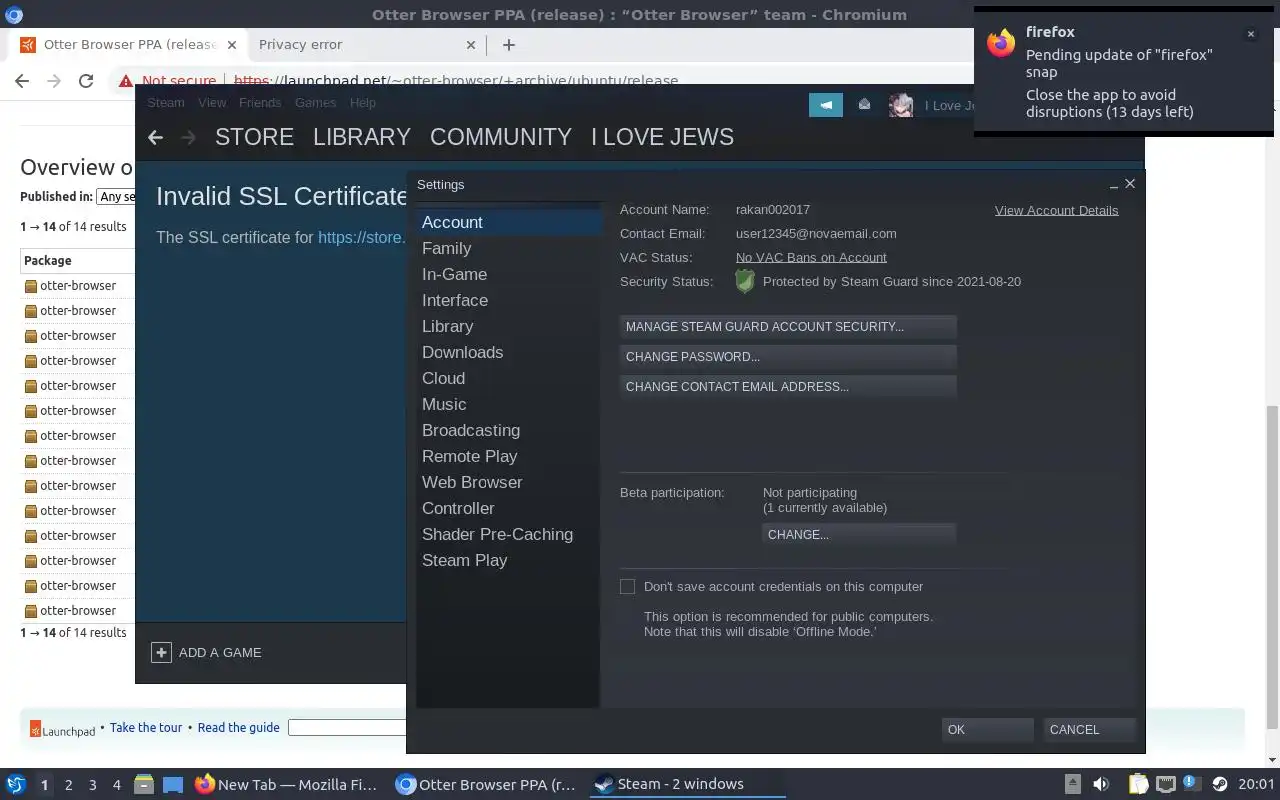Click the Steam forward arrow

tap(188, 137)
